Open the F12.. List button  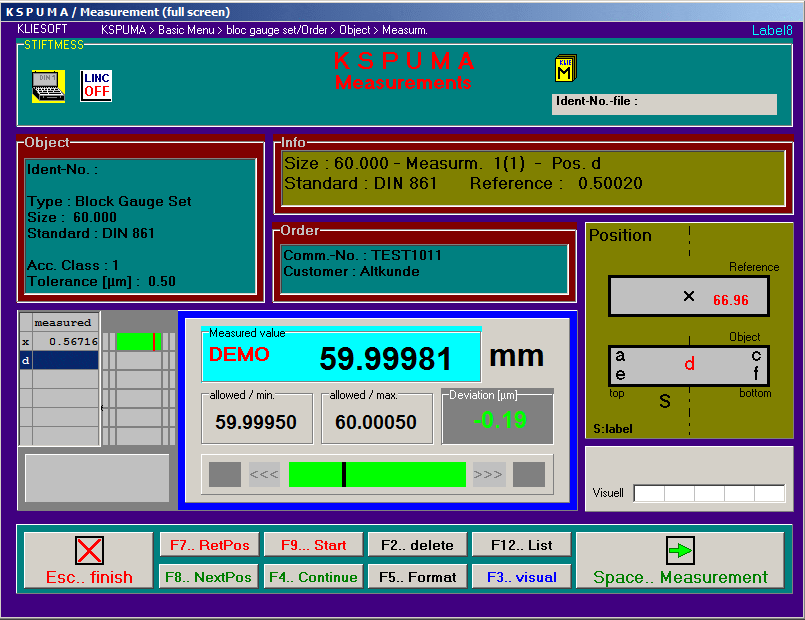click(521, 545)
